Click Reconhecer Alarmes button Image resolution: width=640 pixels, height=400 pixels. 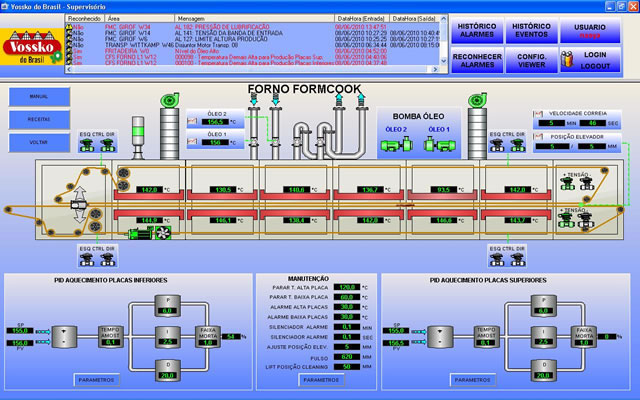[x=477, y=60]
